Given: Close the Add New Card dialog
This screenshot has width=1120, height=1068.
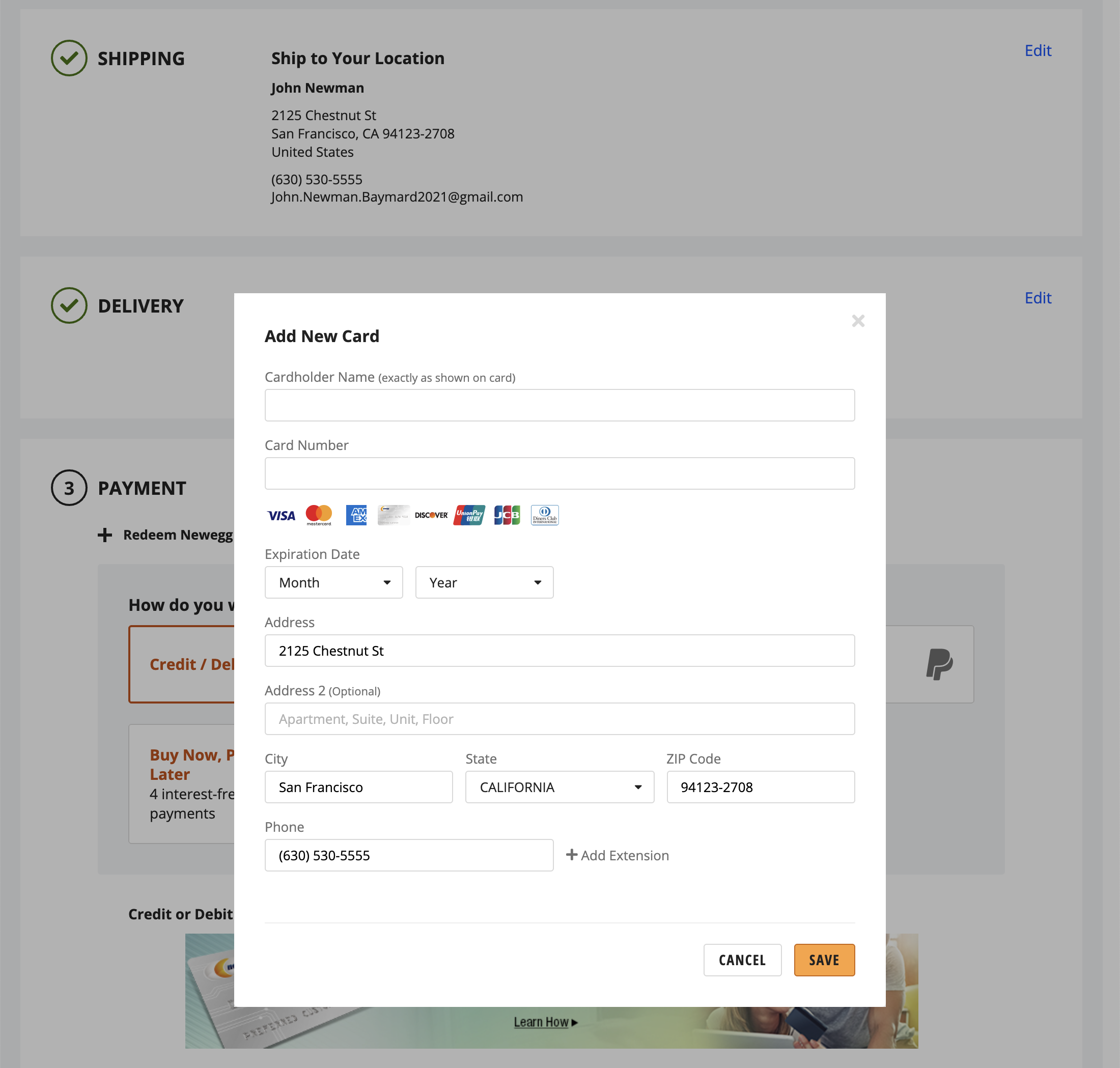Looking at the screenshot, I should click(x=859, y=321).
